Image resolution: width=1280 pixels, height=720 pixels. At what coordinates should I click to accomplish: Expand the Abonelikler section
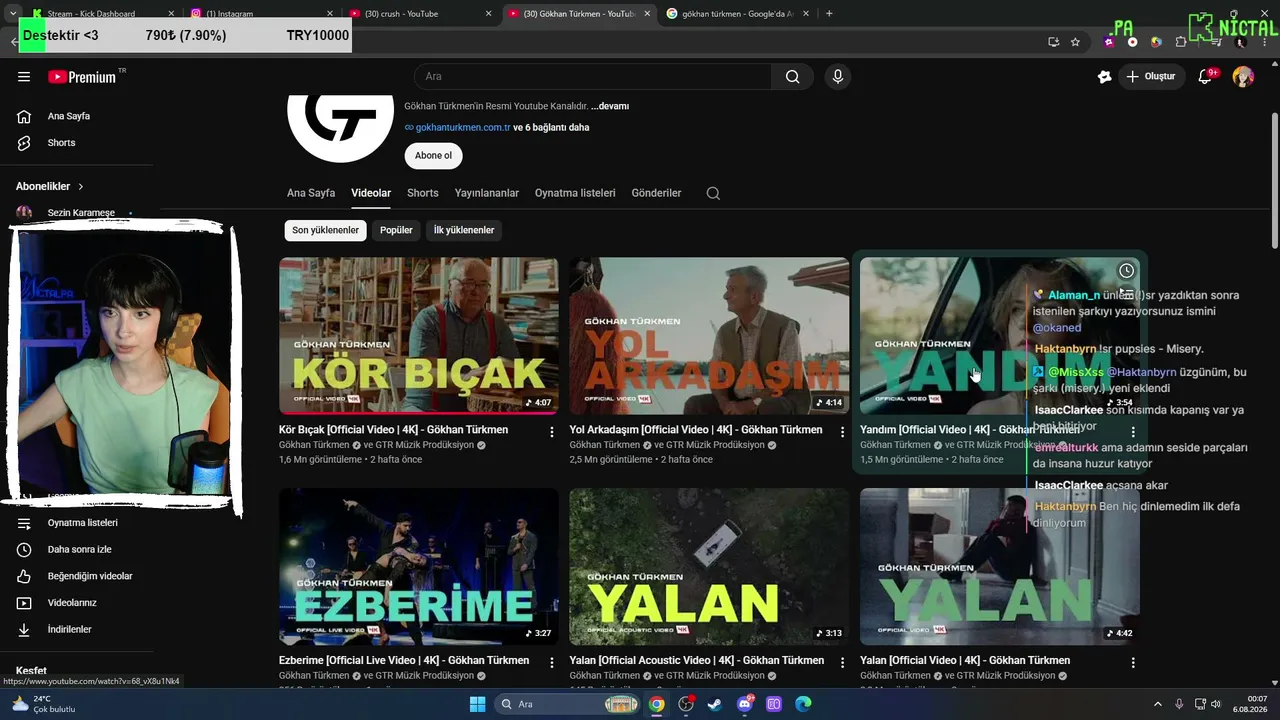click(x=50, y=186)
